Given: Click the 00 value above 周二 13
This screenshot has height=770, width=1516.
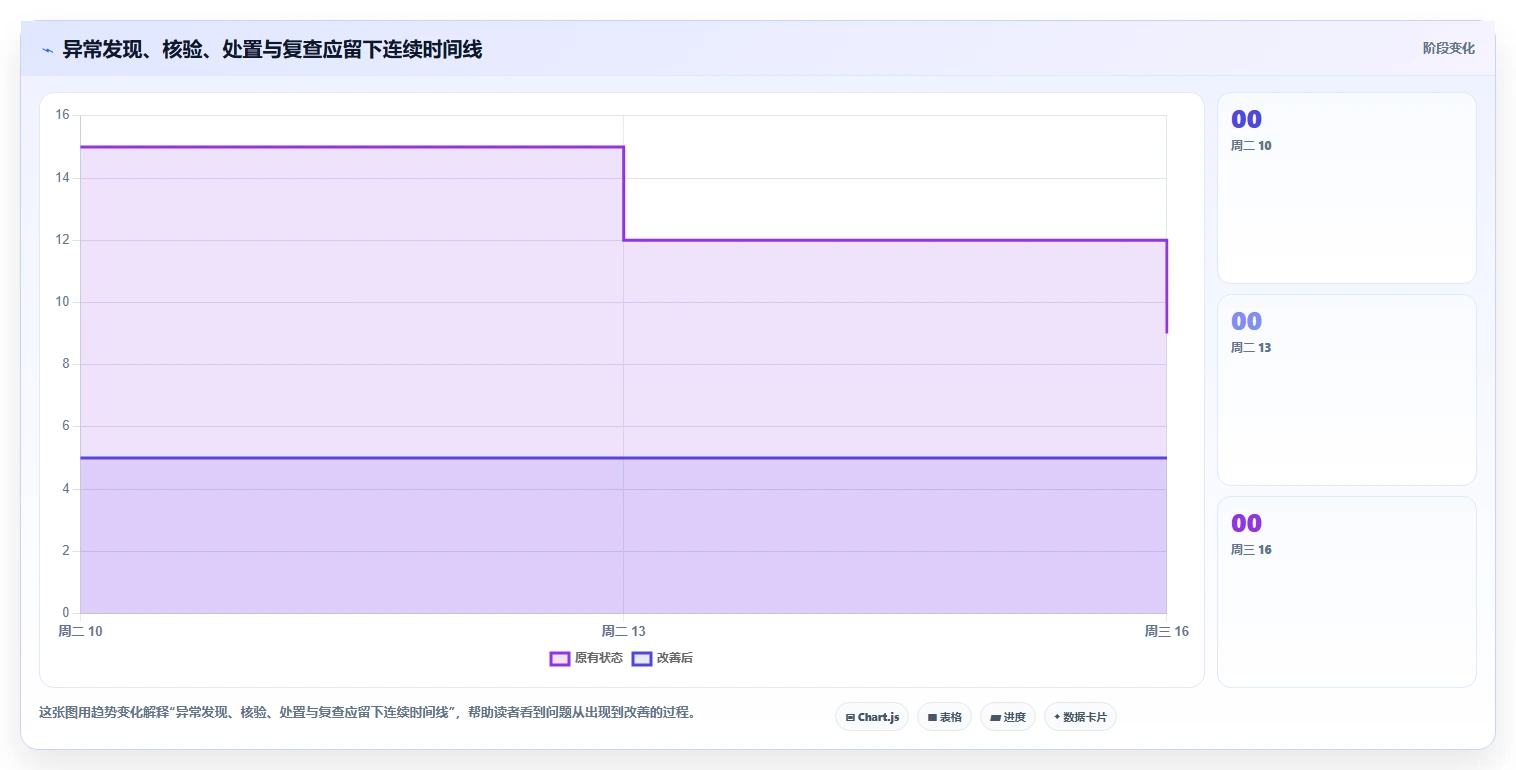Looking at the screenshot, I should (1246, 322).
